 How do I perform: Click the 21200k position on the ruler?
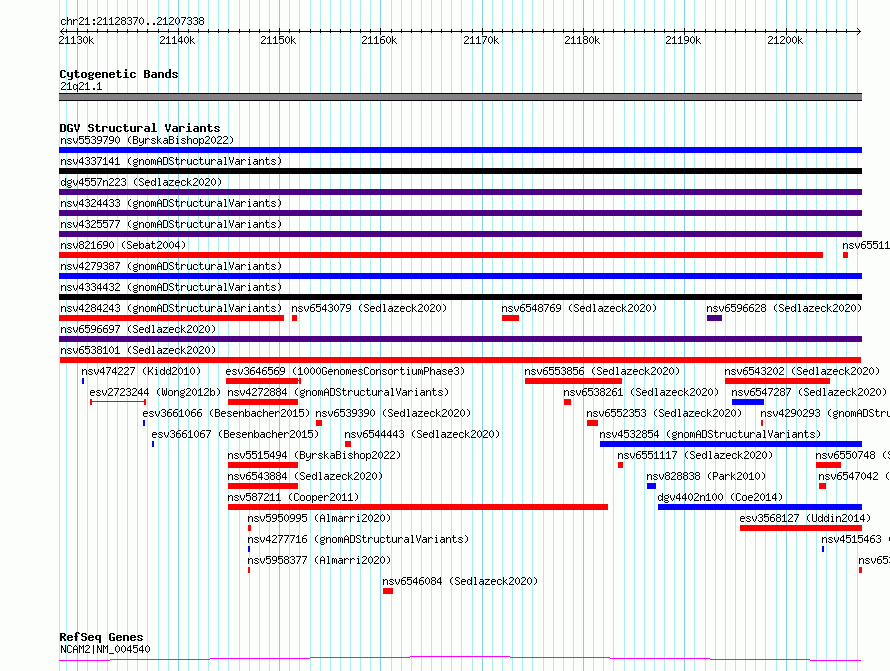[x=785, y=40]
